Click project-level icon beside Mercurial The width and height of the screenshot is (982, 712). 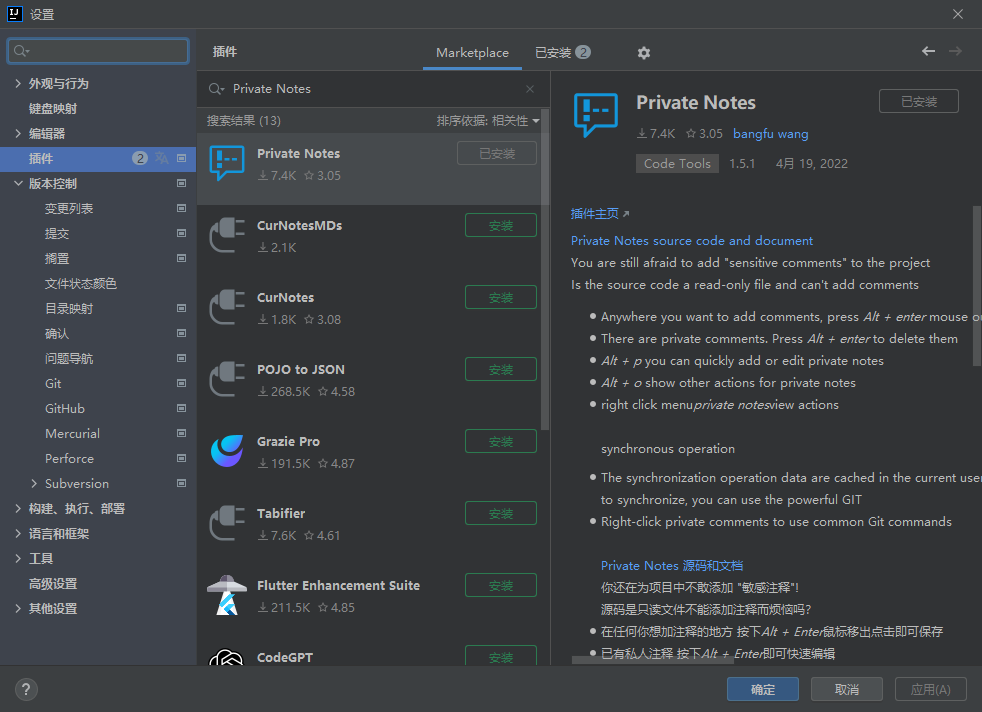click(x=182, y=433)
